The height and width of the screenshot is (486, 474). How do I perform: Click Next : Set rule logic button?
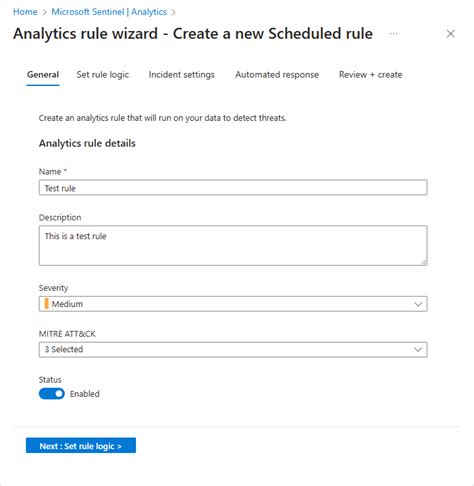coord(81,446)
